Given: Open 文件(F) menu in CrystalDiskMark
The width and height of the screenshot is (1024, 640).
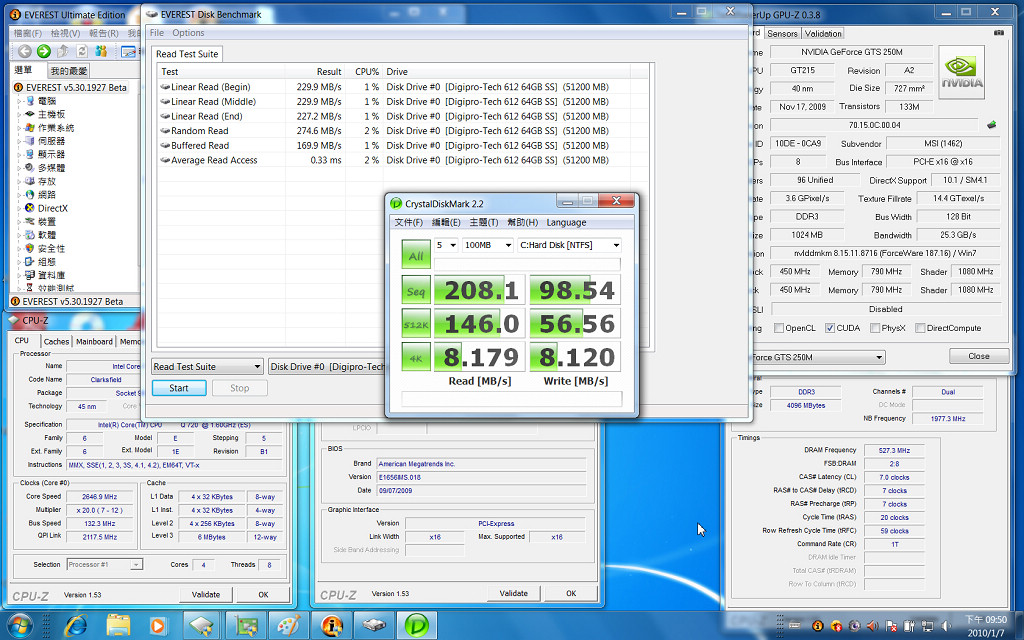Looking at the screenshot, I should tap(408, 222).
